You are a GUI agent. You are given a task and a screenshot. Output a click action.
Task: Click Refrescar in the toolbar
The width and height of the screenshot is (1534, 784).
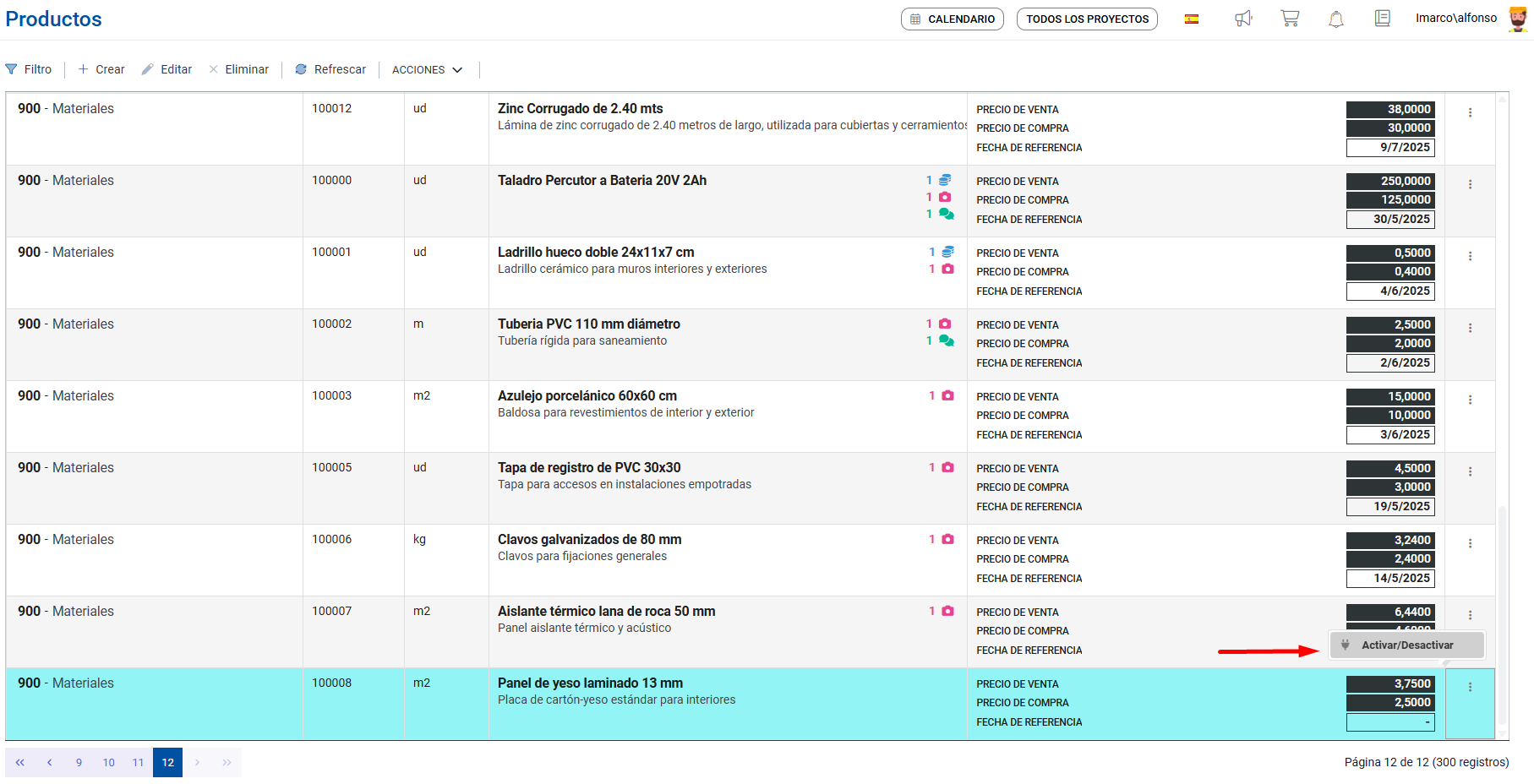tap(330, 69)
